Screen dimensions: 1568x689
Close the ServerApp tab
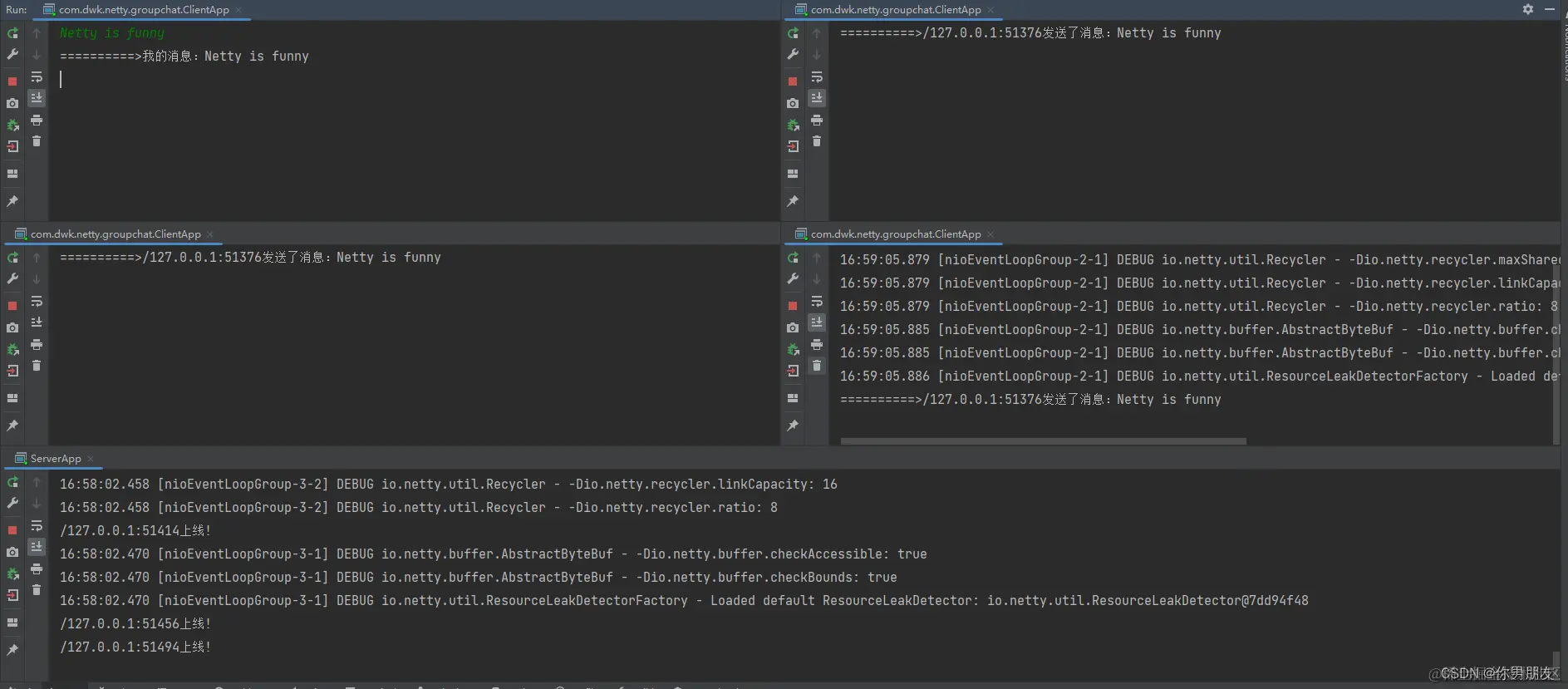[91, 459]
